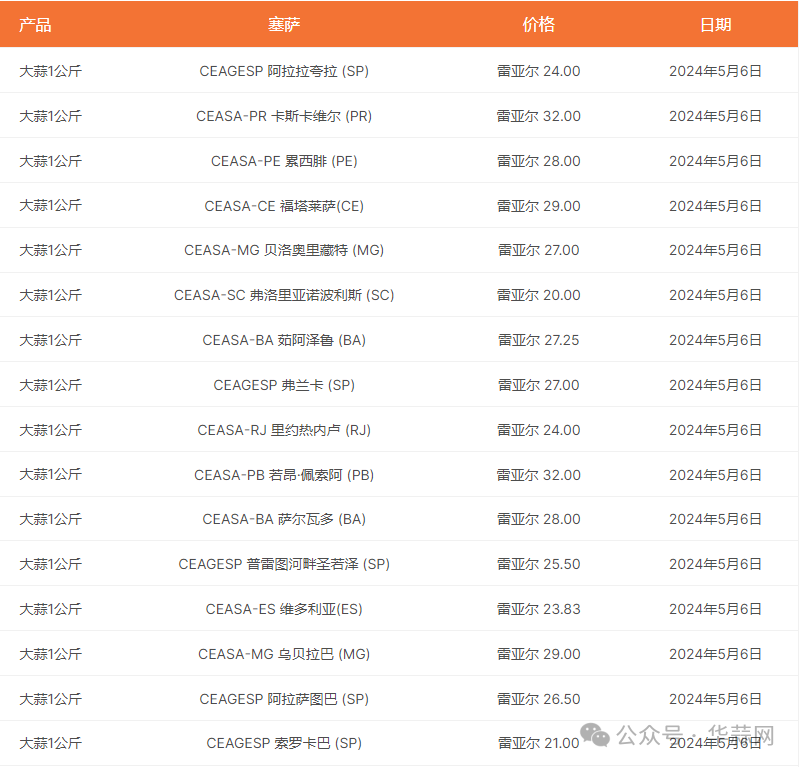Click price 雷亚尔 28.00 in 萨尔瓦多 row

tap(539, 519)
